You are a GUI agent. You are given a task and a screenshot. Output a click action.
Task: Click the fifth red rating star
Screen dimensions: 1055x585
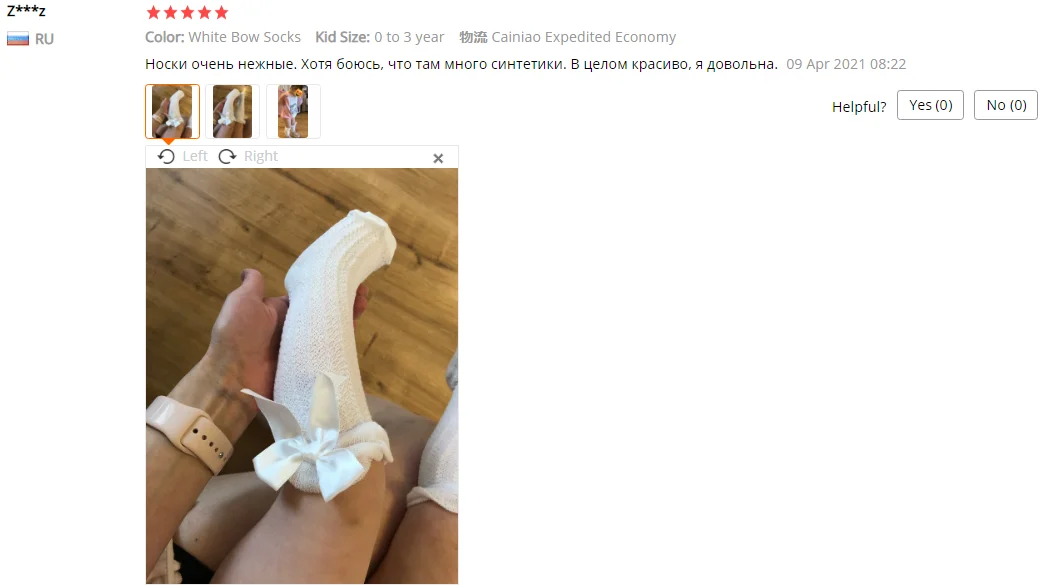tap(221, 13)
